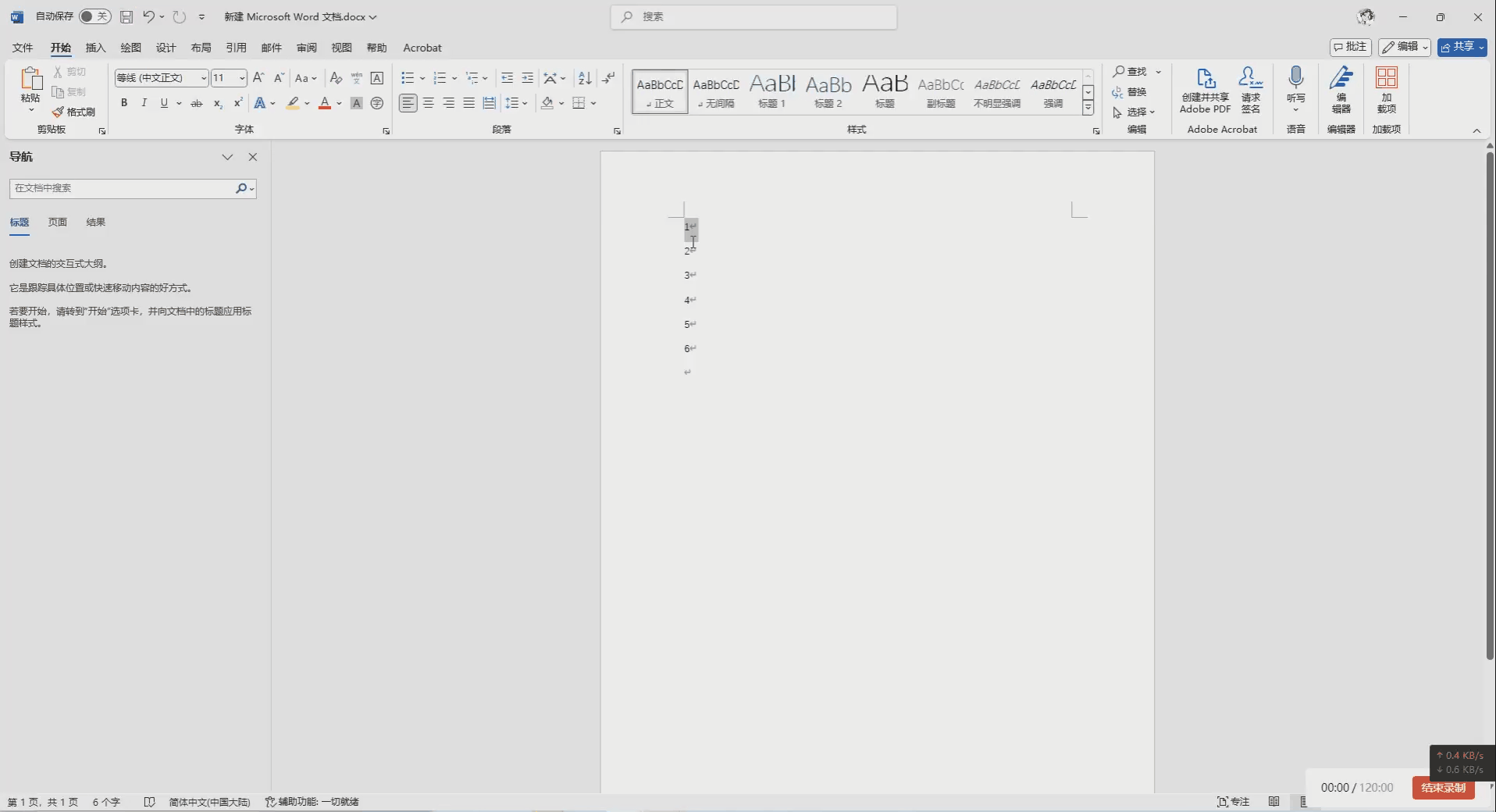Center-align the paragraph
The height and width of the screenshot is (812, 1496).
tap(429, 103)
